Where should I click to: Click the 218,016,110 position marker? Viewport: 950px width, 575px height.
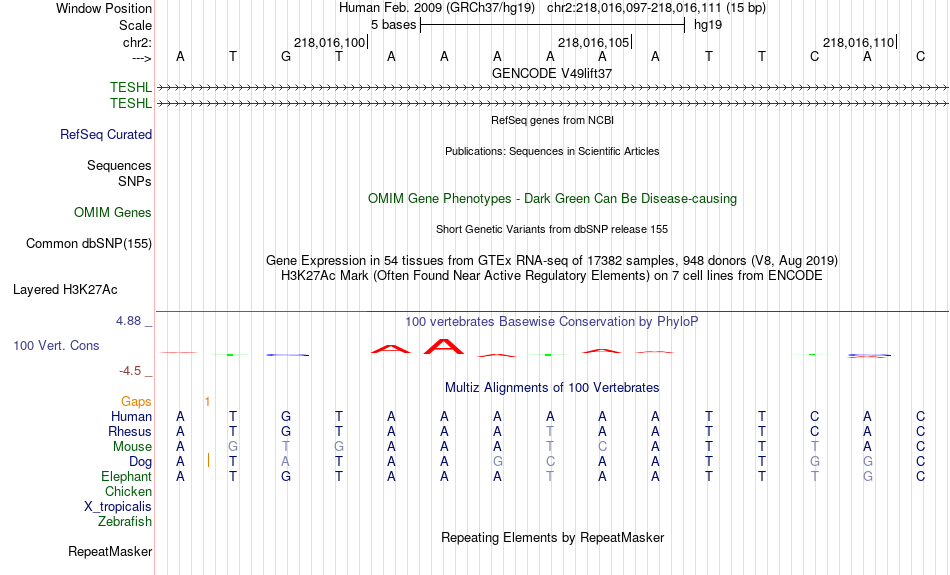pyautogui.click(x=859, y=42)
